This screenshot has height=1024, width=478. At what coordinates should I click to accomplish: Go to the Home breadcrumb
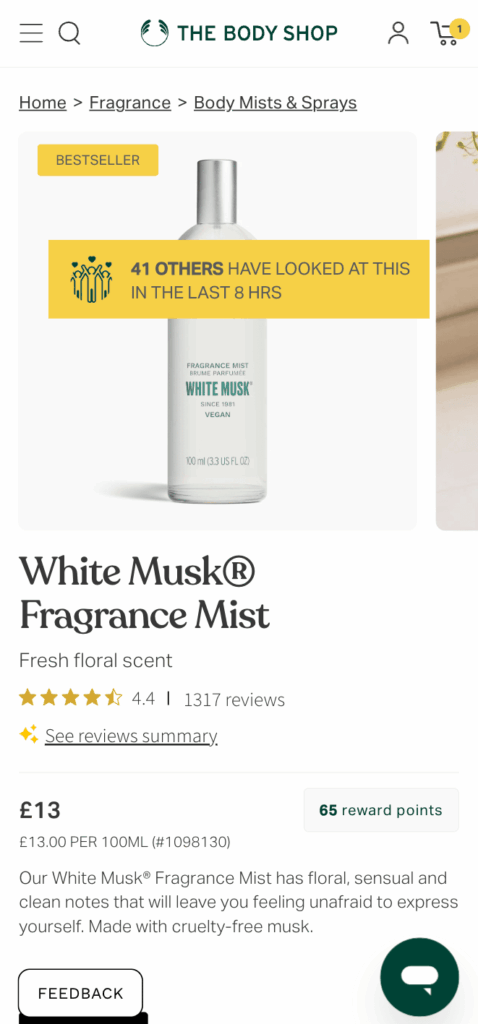pos(42,103)
